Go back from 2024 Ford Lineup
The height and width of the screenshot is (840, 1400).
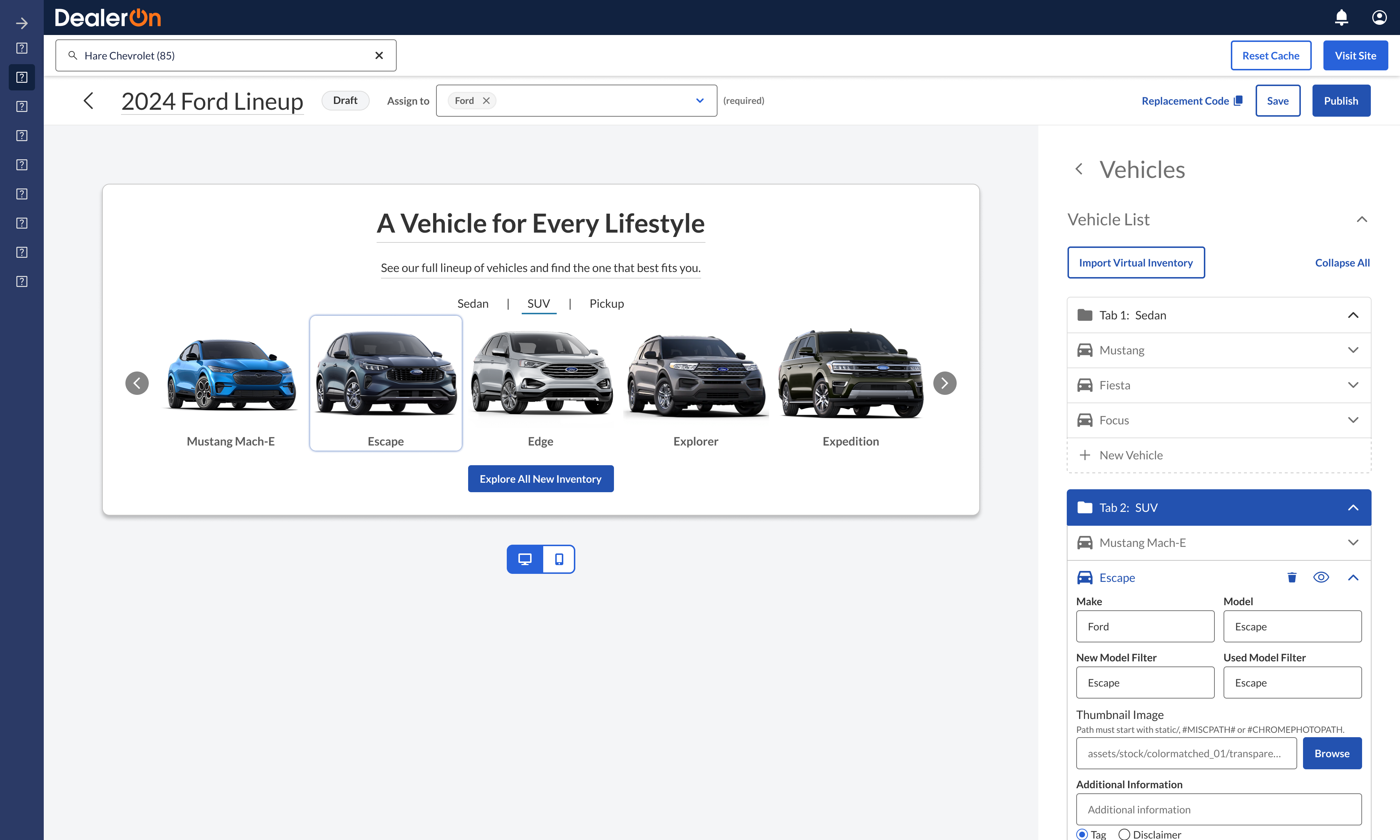coord(88,101)
